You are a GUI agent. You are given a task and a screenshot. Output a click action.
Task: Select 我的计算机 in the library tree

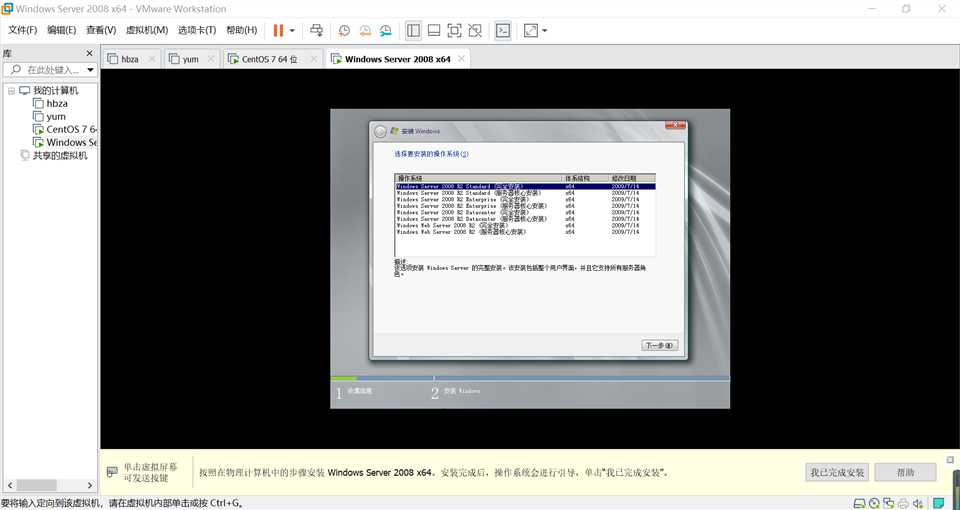[56, 91]
